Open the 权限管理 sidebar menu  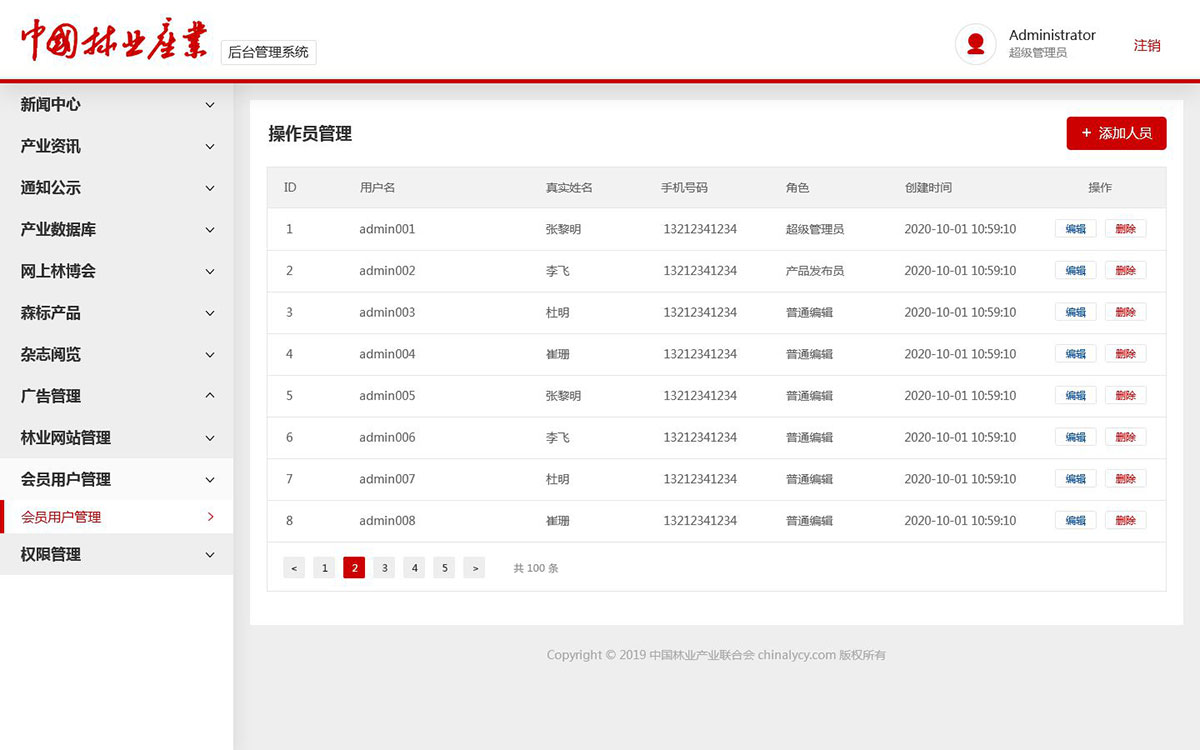[116, 555]
